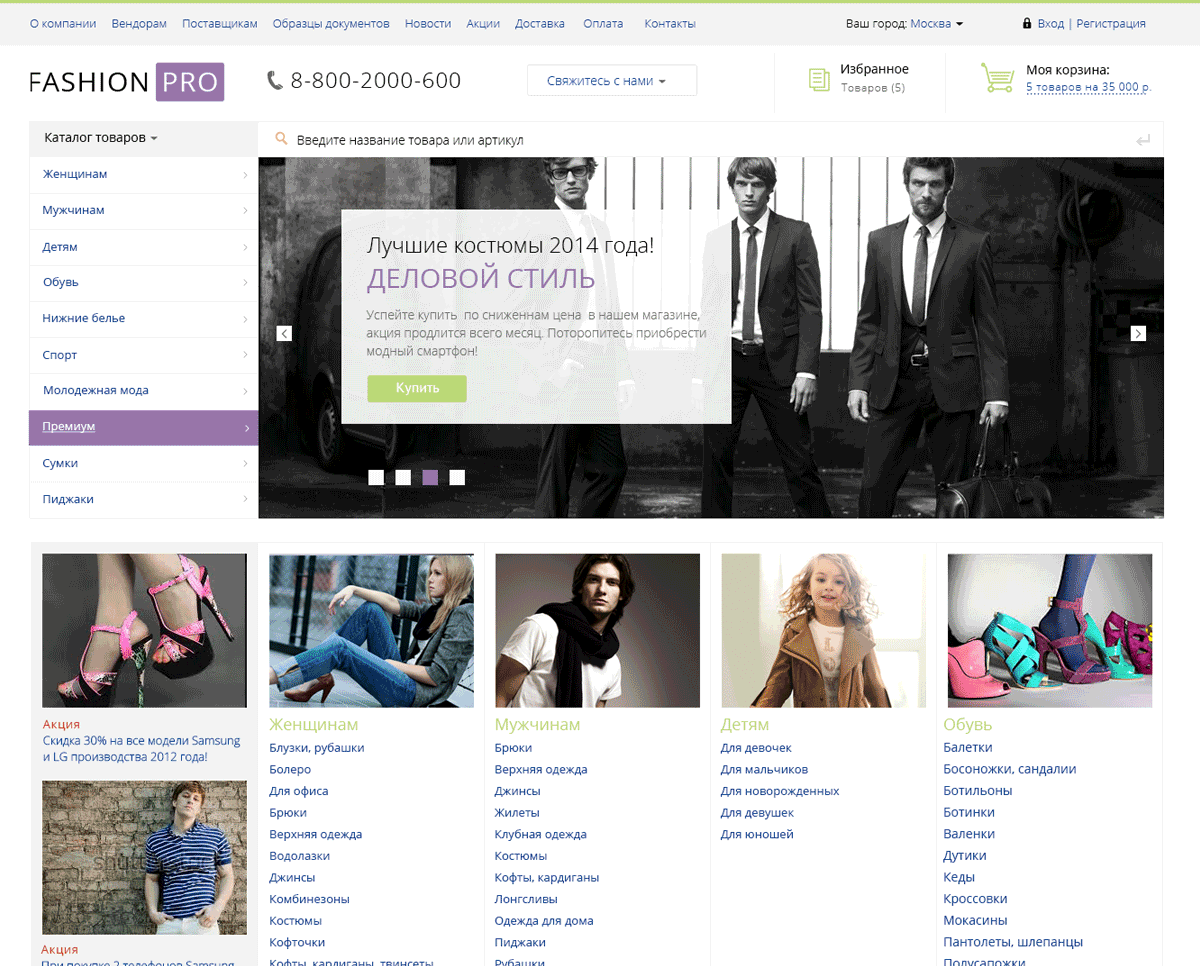Screen dimensions: 1200x966
Task: Expand the Каталог товаров menu
Action: (x=101, y=138)
